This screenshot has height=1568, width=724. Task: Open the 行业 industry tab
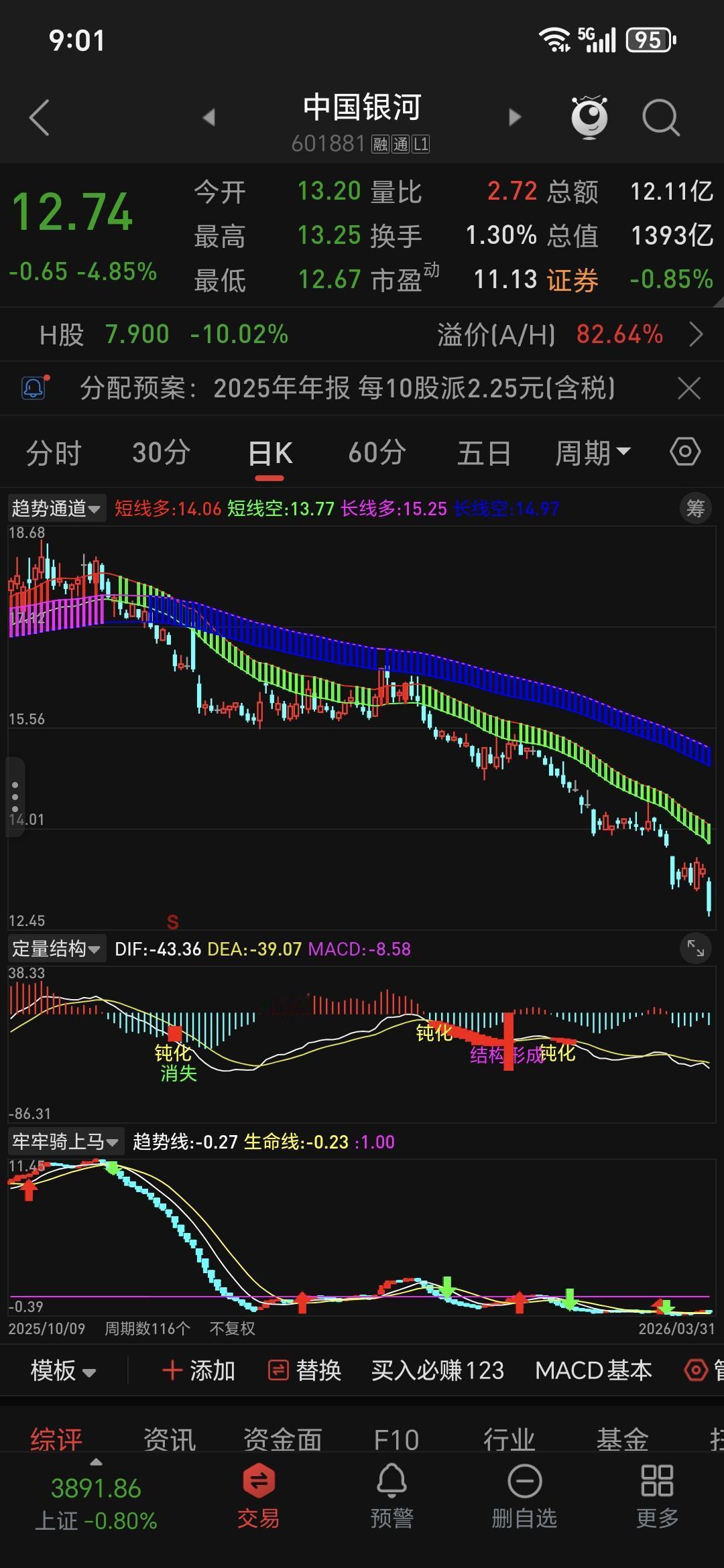tap(509, 1439)
